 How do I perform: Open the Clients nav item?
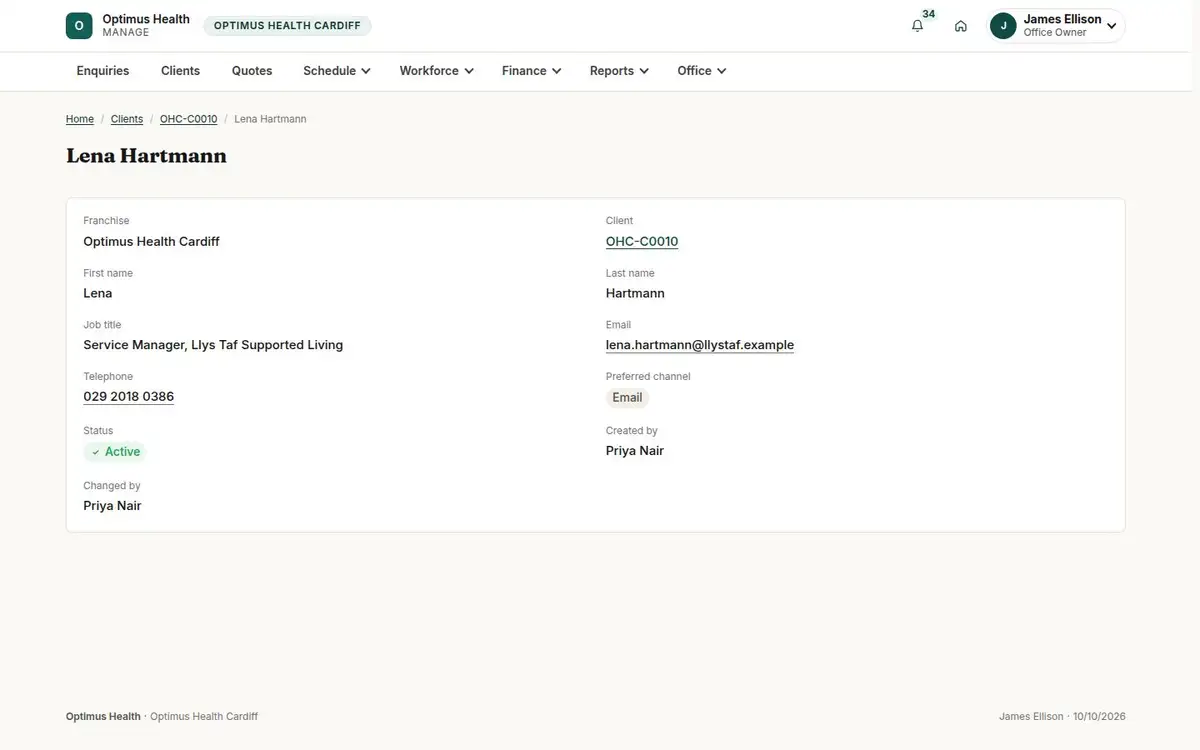coord(181,71)
